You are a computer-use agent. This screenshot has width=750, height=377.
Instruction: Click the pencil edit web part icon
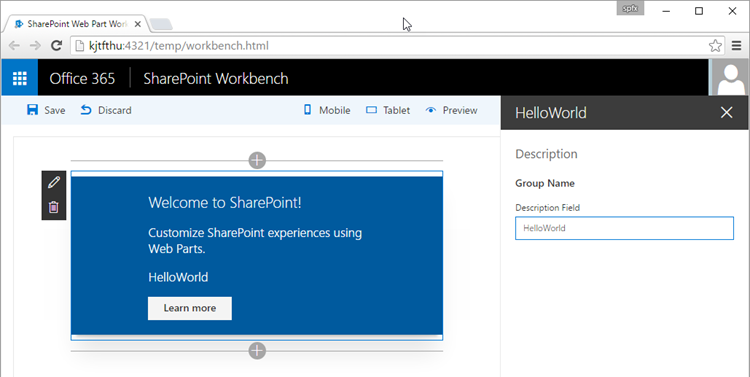coord(54,182)
